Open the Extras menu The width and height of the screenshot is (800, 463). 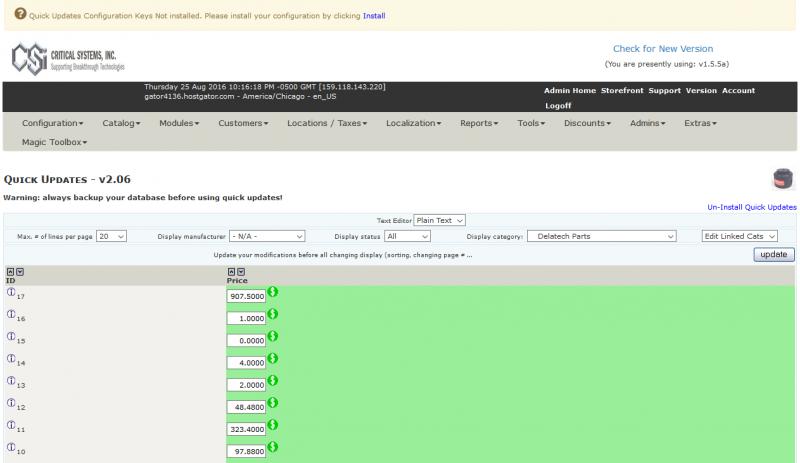tap(701, 123)
